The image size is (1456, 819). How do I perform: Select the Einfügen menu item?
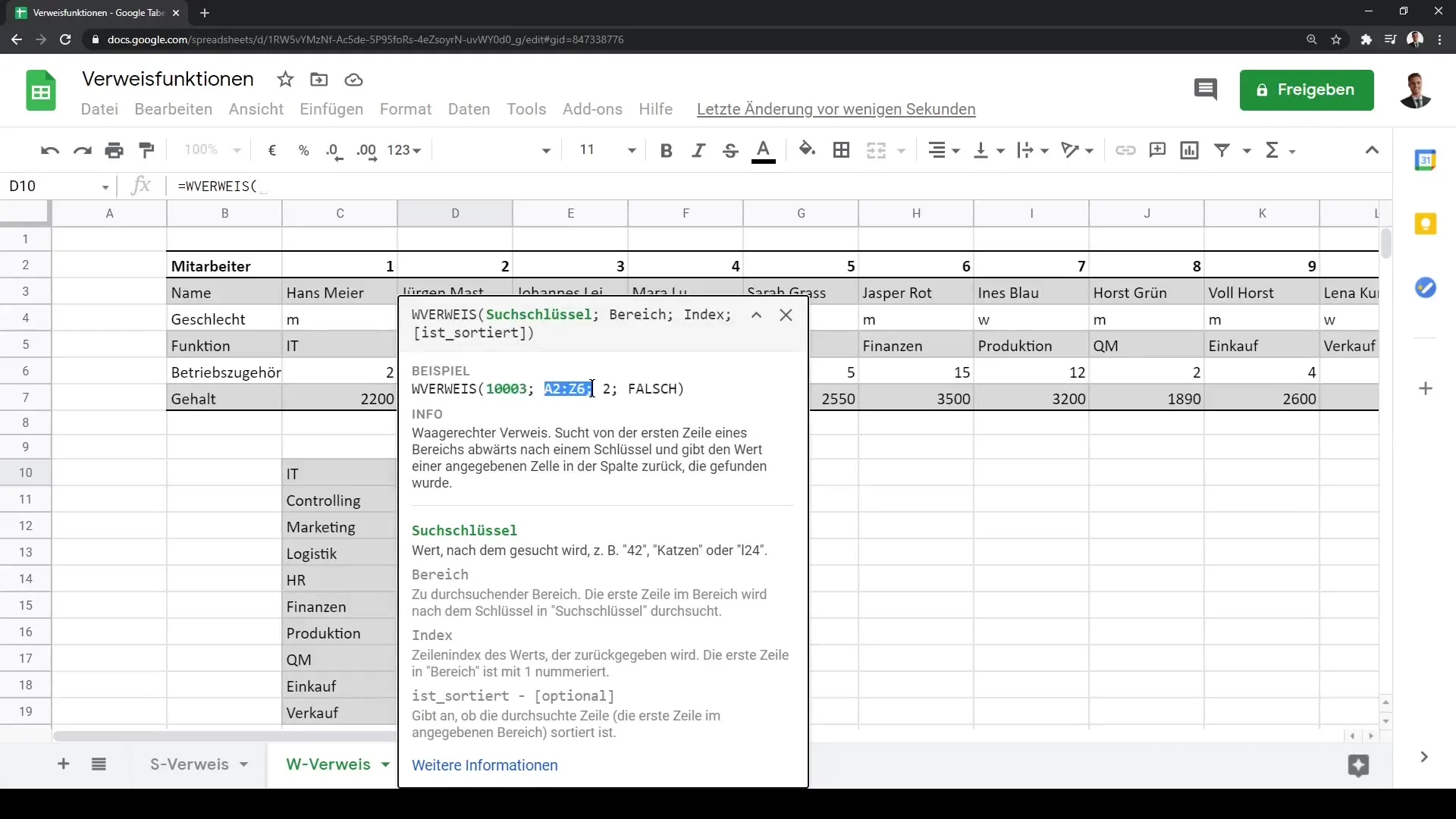(331, 109)
